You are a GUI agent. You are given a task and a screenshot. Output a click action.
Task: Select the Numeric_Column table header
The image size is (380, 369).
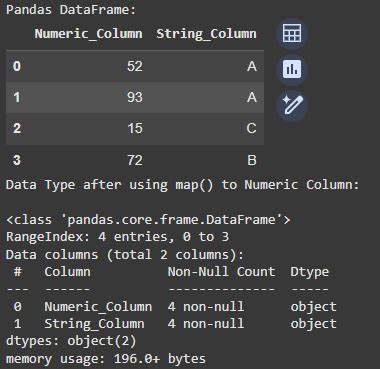point(89,34)
